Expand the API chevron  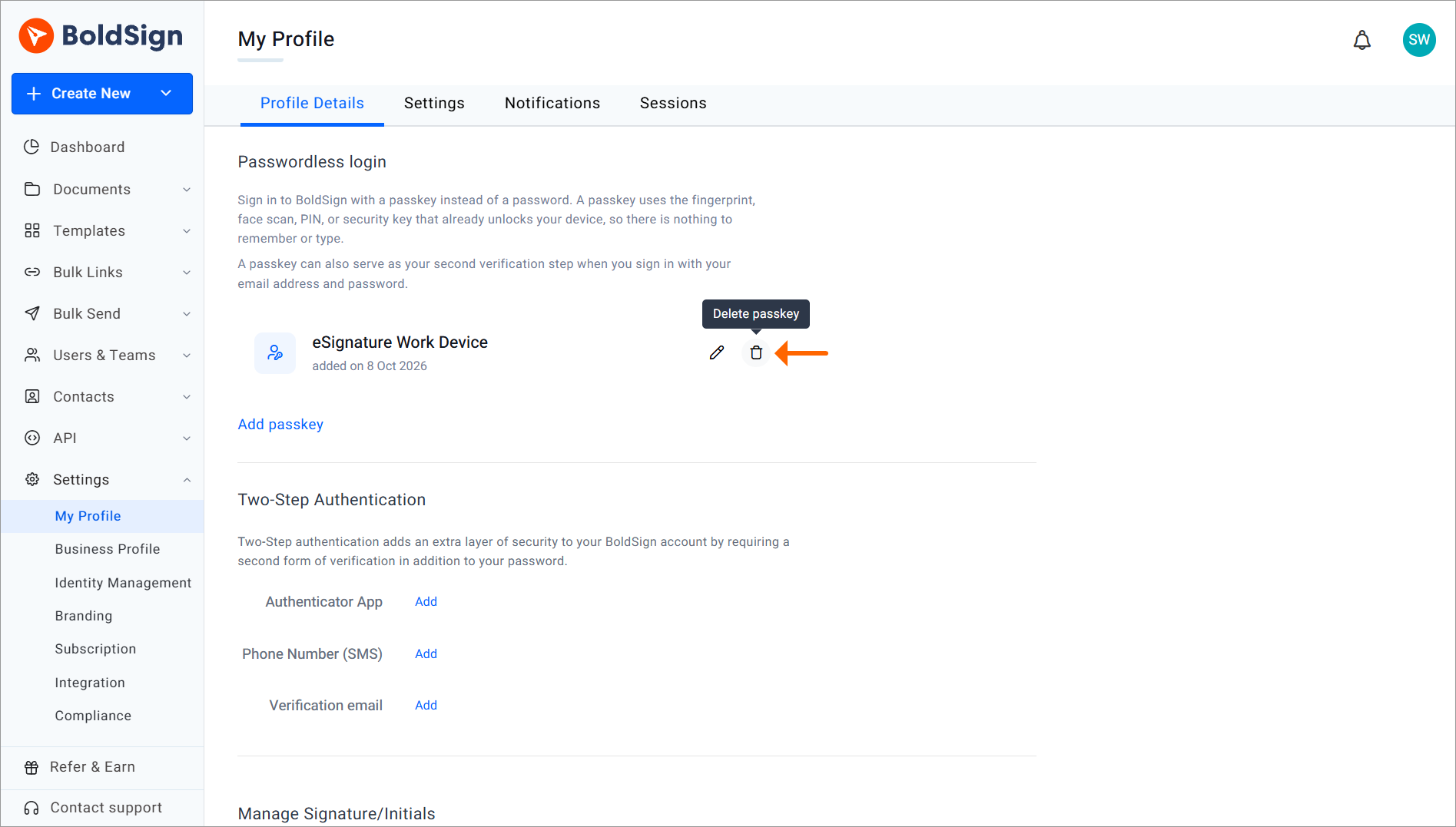coord(187,438)
